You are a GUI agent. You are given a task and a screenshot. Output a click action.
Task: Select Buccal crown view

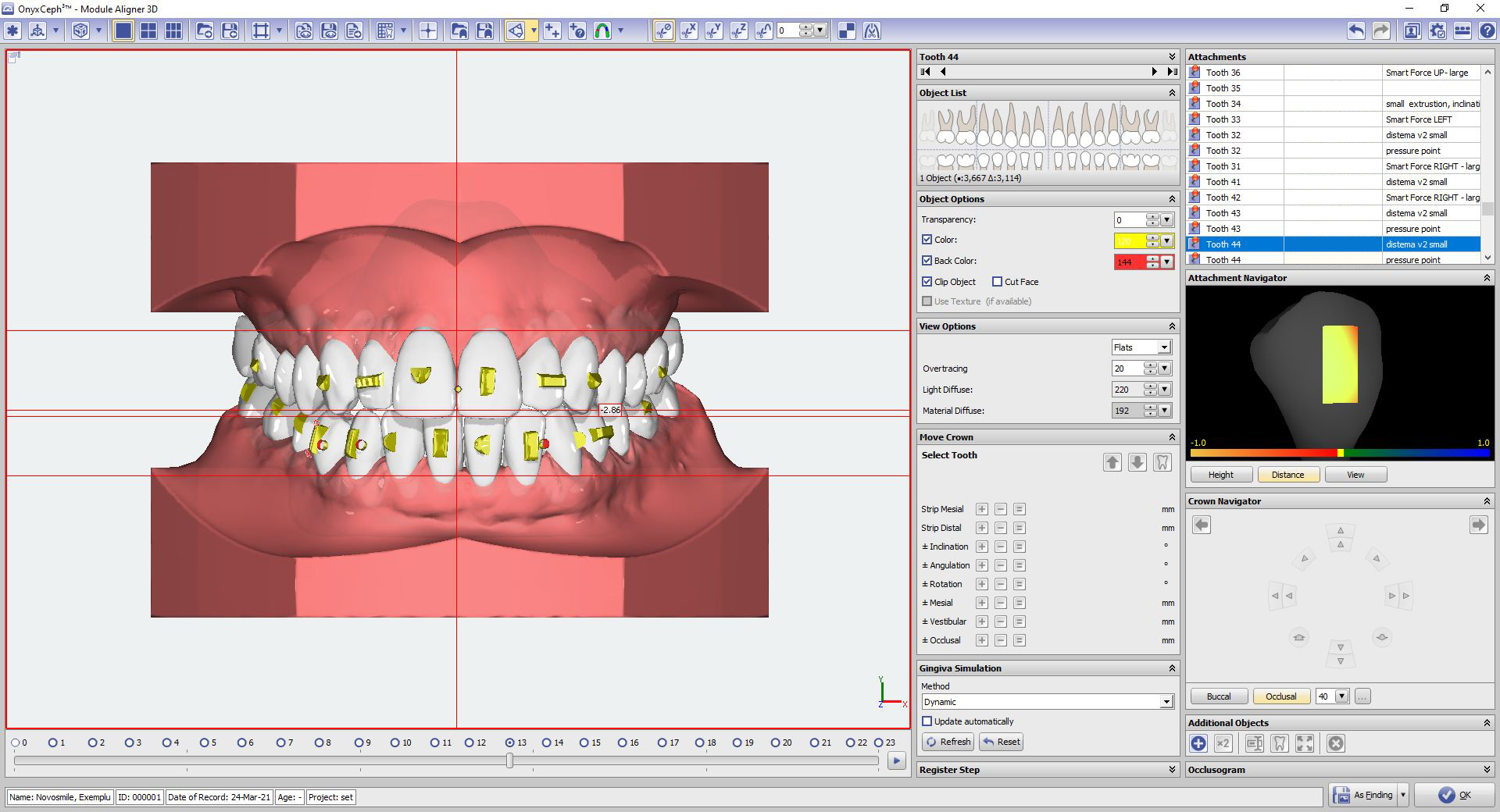pyautogui.click(x=1219, y=696)
